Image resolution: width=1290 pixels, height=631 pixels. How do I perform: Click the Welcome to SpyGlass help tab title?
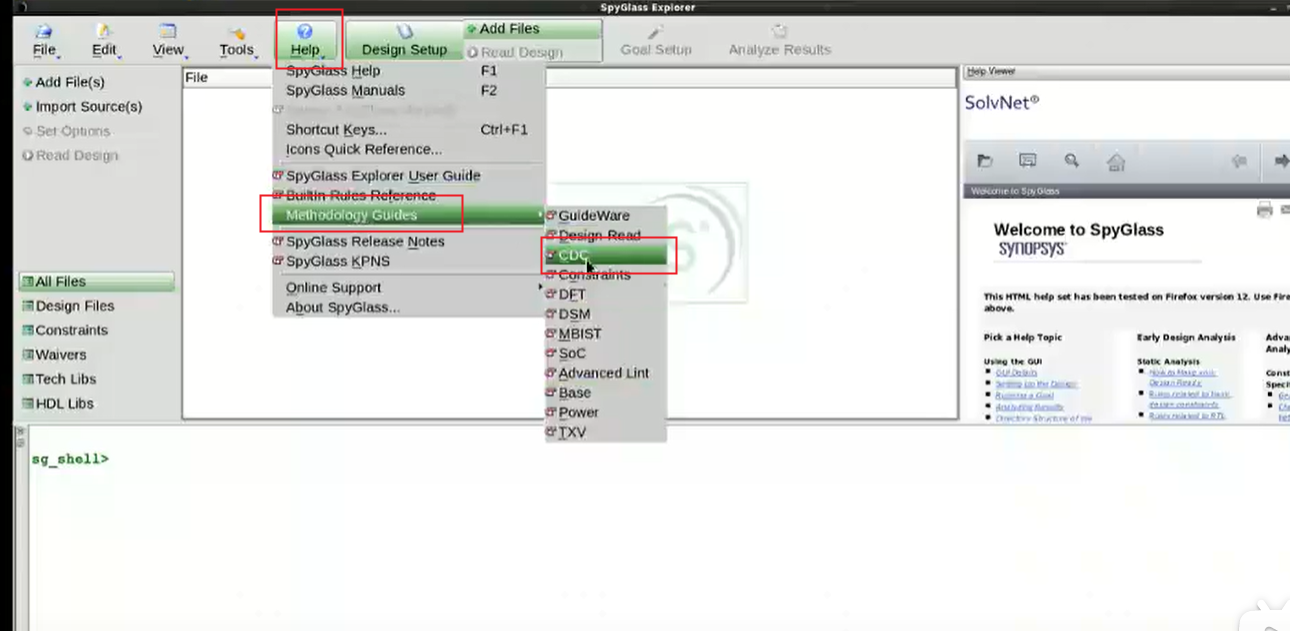pos(1015,191)
